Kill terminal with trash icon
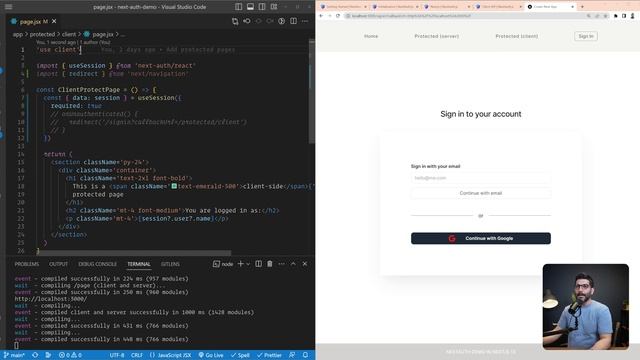This screenshot has height=360, width=640. coord(270,264)
